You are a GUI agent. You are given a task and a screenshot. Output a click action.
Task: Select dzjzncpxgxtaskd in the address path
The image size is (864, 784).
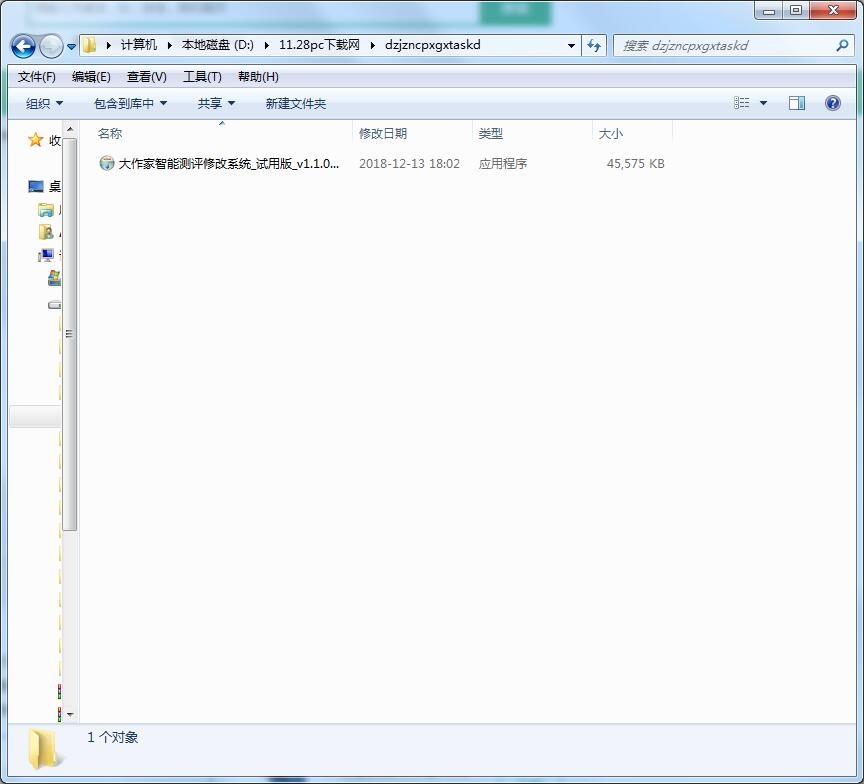click(433, 45)
